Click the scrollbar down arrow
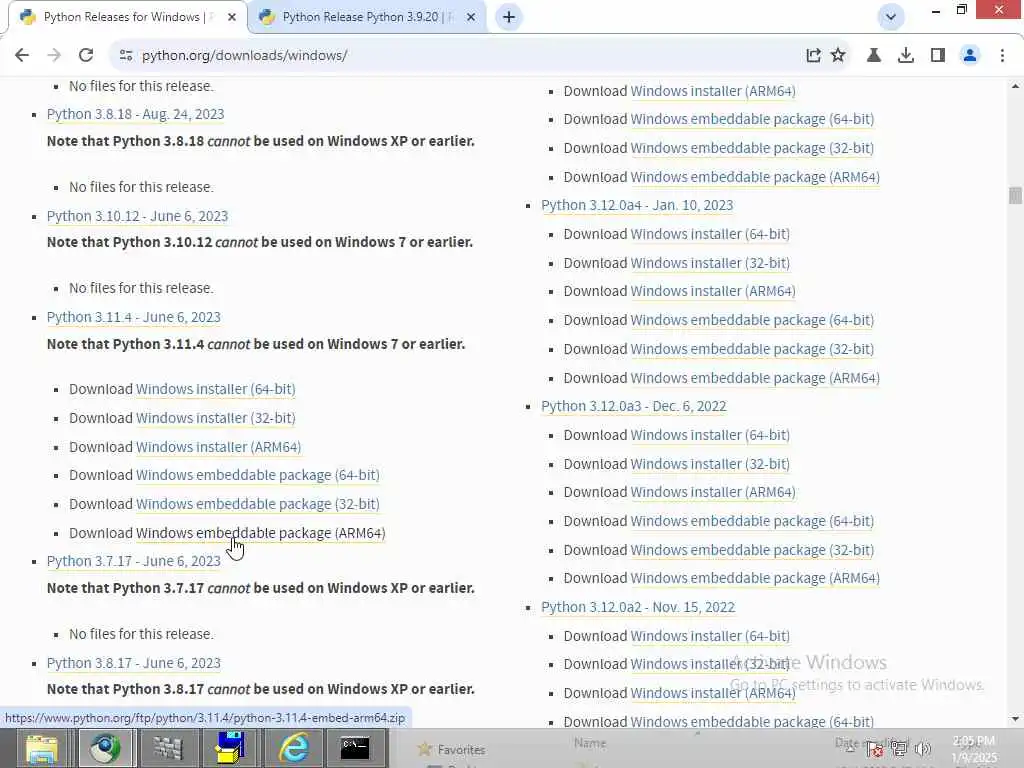This screenshot has height=768, width=1024. click(1015, 719)
